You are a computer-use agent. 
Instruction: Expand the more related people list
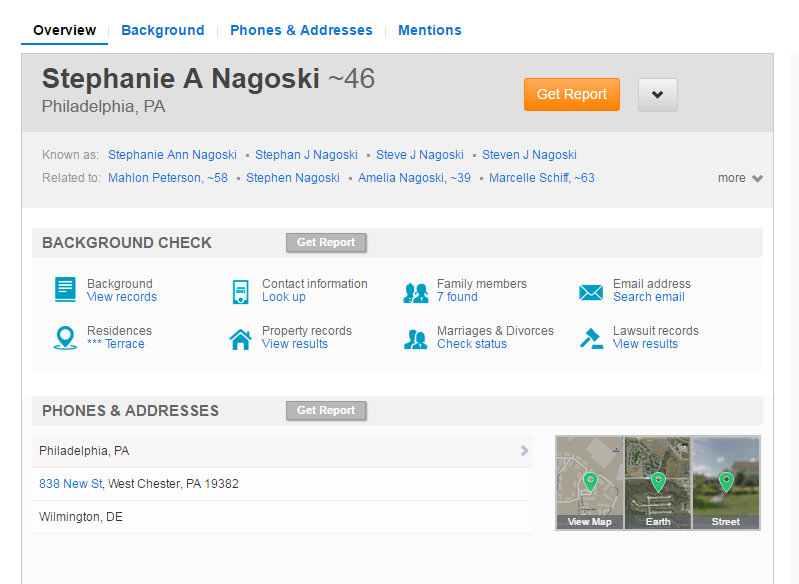[740, 178]
